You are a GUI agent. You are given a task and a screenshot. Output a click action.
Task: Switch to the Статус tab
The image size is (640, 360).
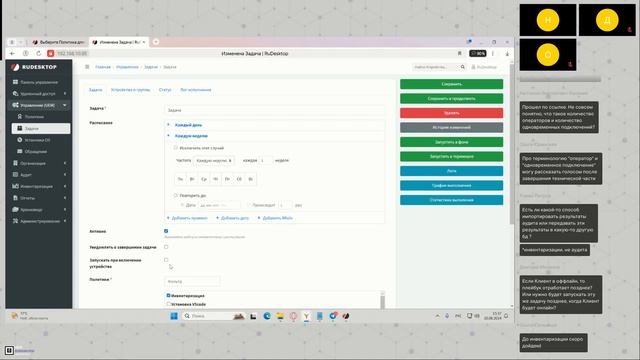(165, 89)
